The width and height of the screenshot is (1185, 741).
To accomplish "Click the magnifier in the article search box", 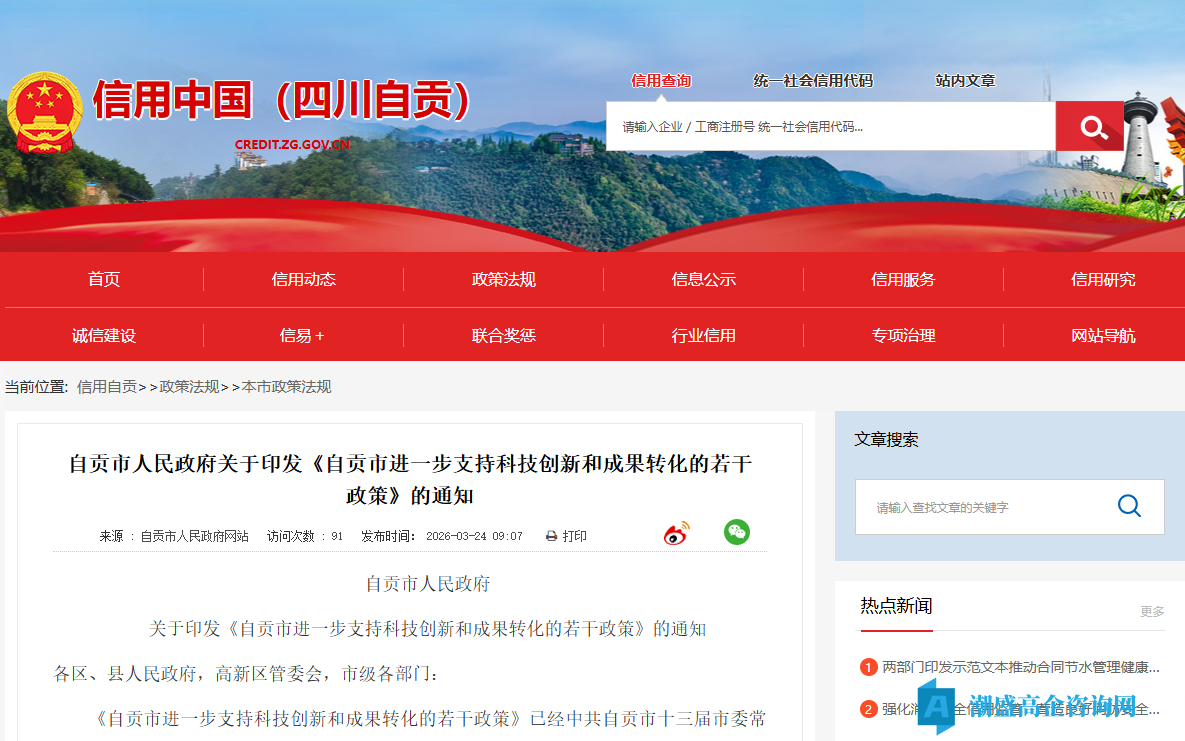I will click(x=1130, y=506).
